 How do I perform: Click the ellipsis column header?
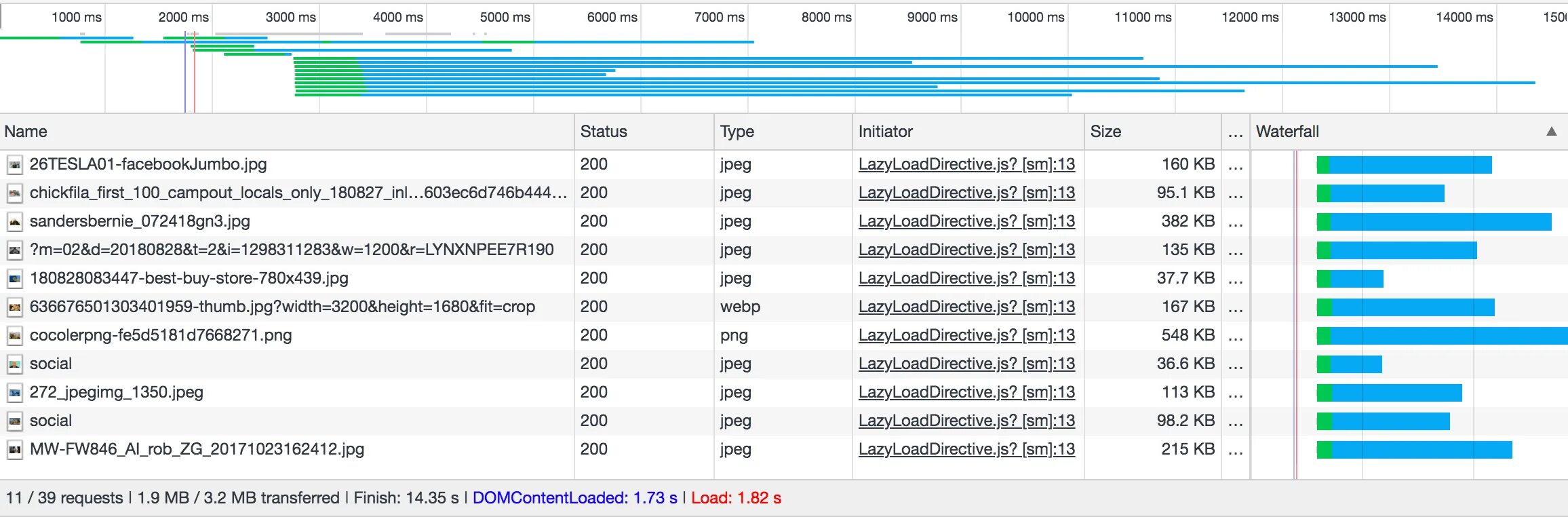(x=1236, y=133)
